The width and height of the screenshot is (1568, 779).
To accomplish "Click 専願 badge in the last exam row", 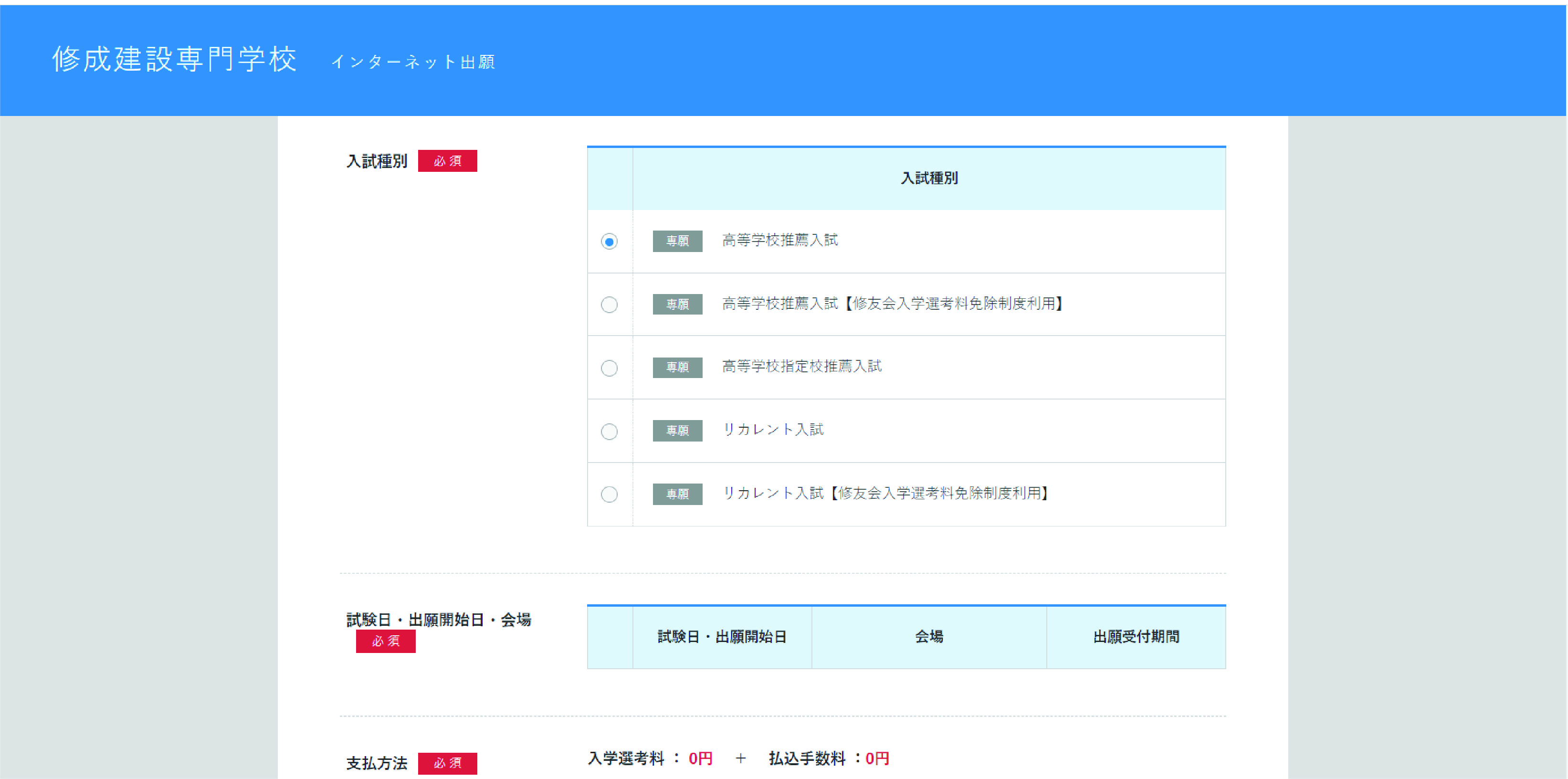I will click(x=677, y=494).
